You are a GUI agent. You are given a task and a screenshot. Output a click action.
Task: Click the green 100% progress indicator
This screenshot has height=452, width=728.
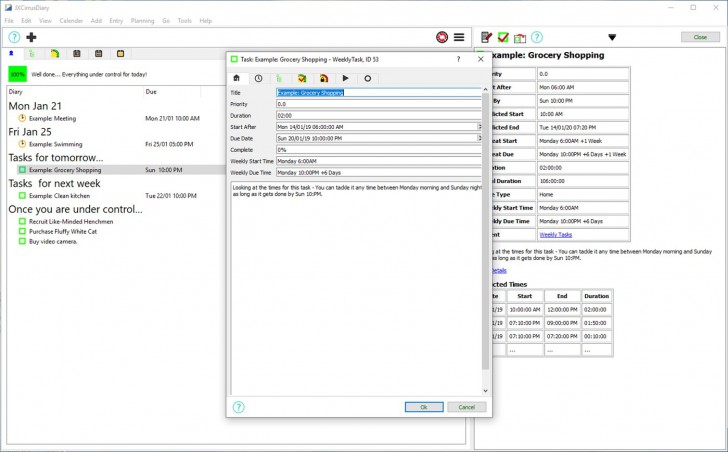[x=17, y=74]
